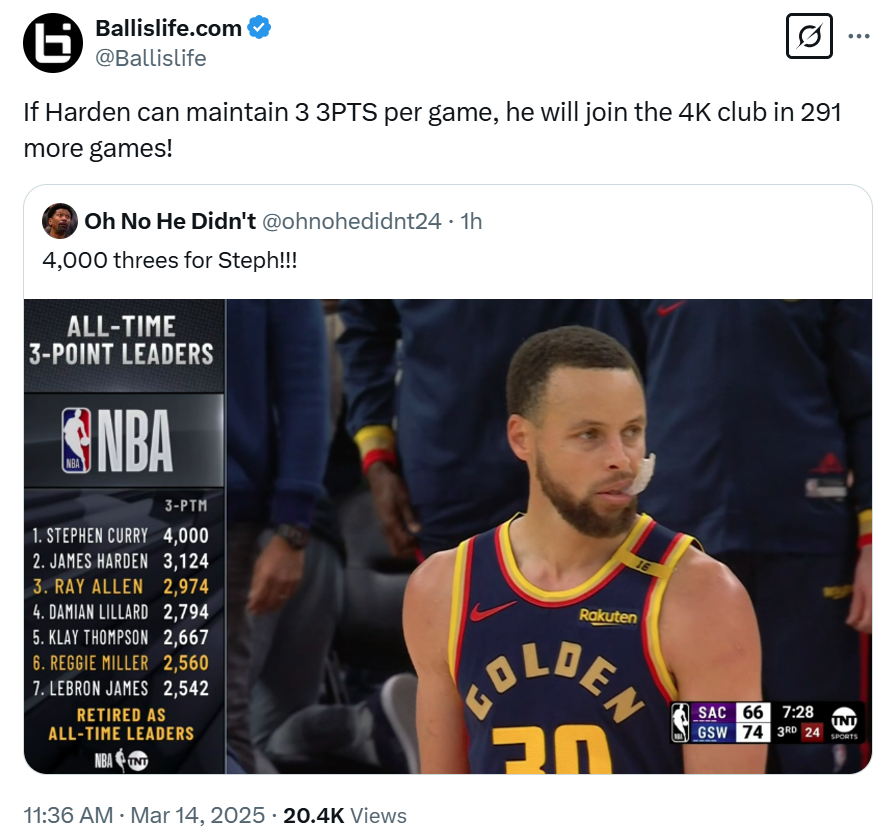Open the three-dot more options menu
Viewport: 888px width, 839px height.
(859, 36)
